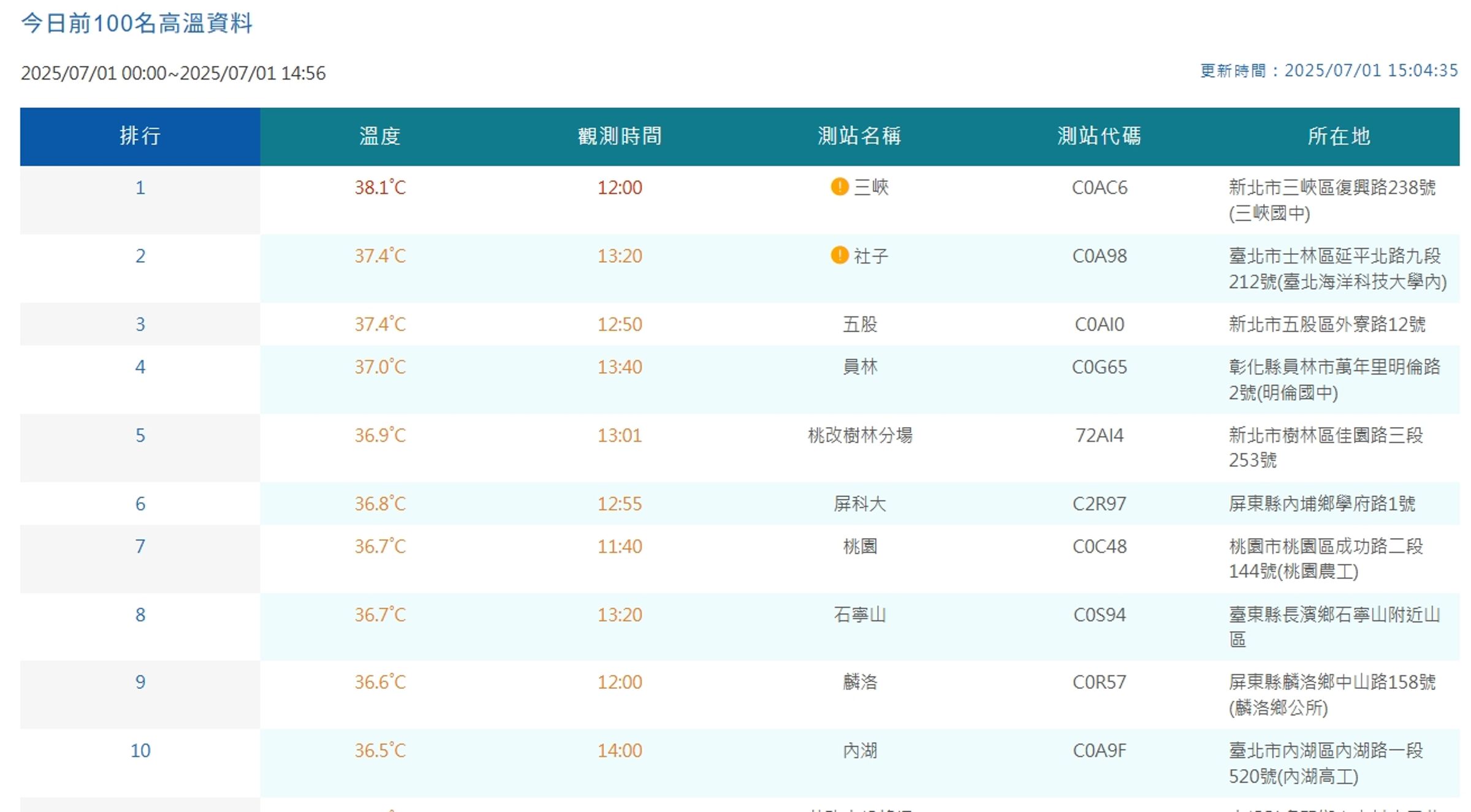Viewport: 1471px width, 812px height.
Task: Select the 36.9°C temperature cell
Action: click(380, 436)
